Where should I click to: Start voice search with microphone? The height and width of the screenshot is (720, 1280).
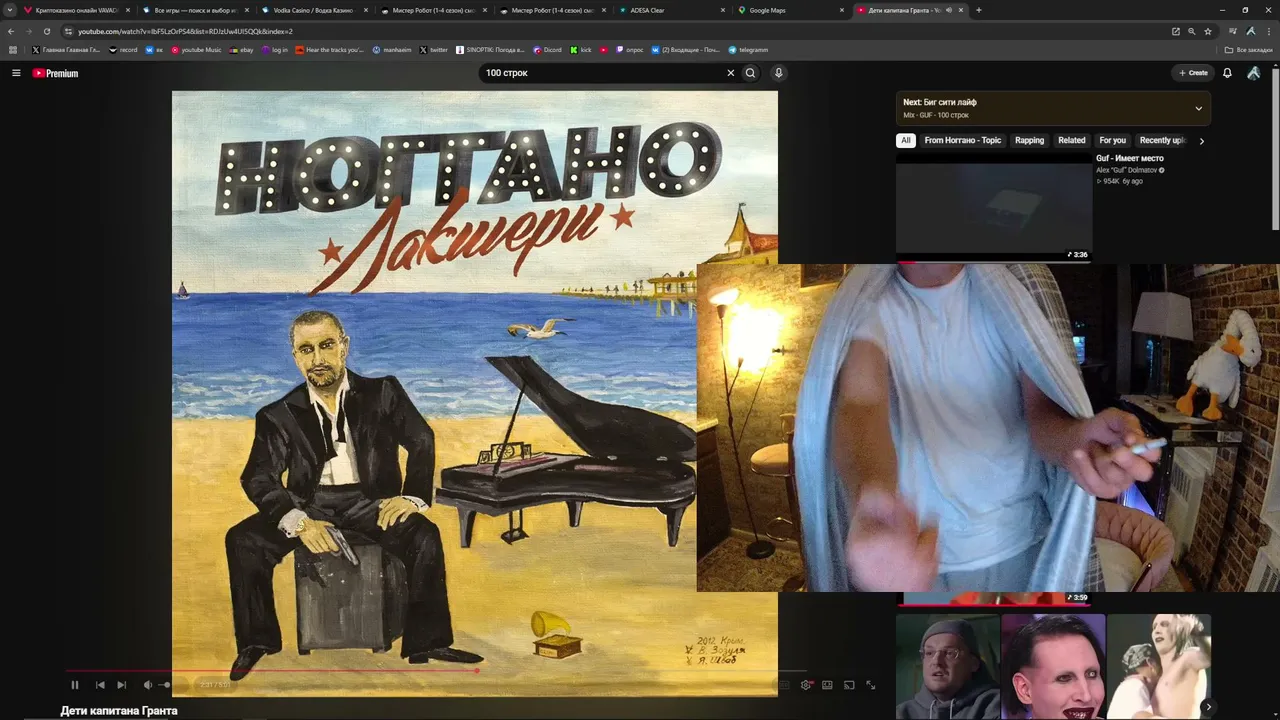pos(778,73)
